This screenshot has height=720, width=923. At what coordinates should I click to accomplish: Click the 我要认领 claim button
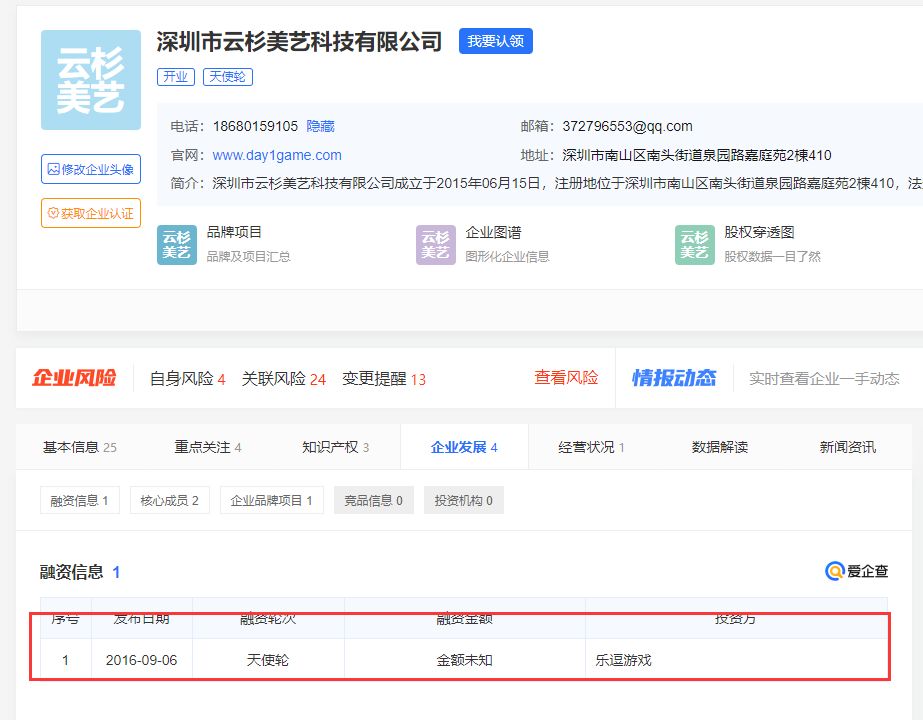(496, 41)
